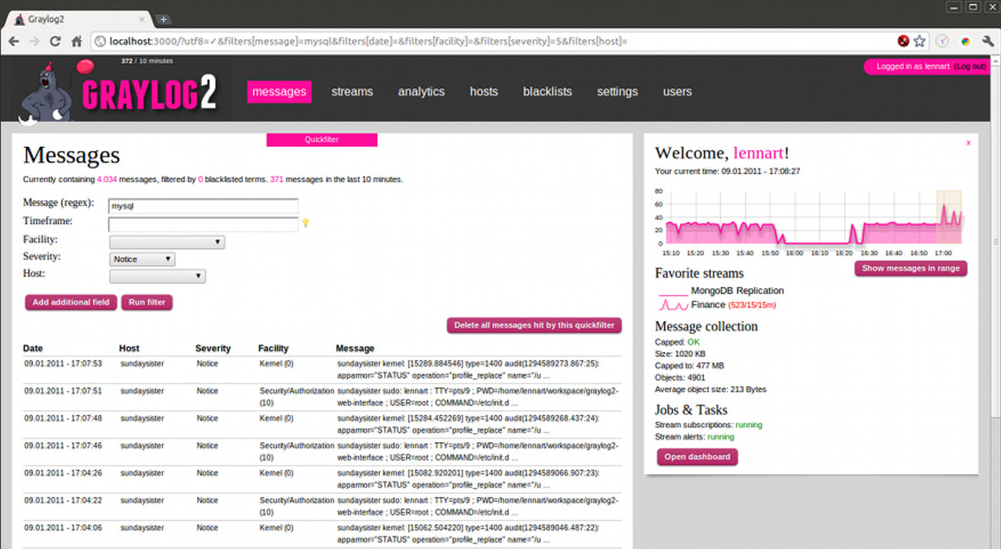
Task: Open the message dated 09.01.2011 - 17:04:26
Action: coord(322,479)
